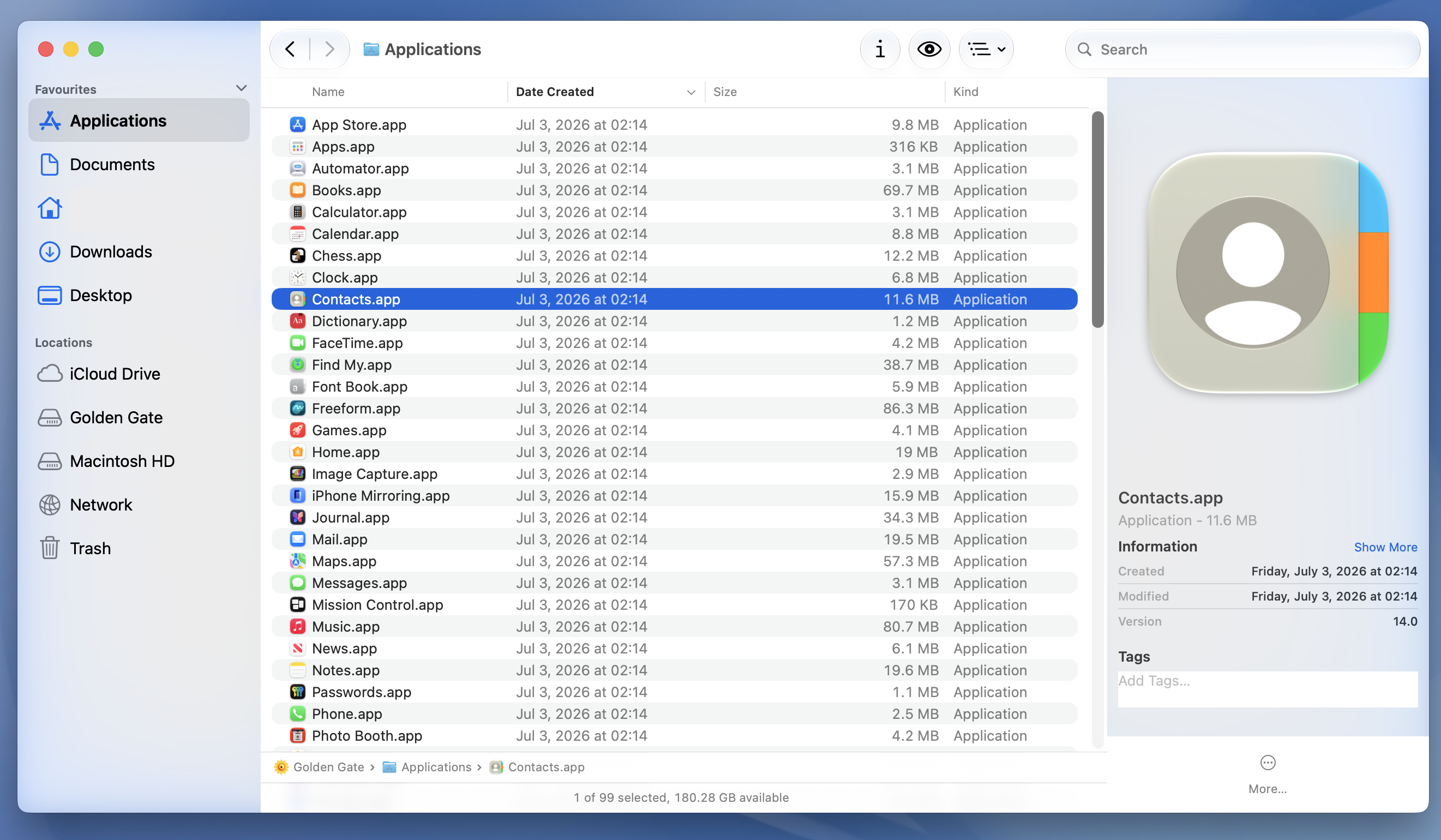Select the Music.app icon
Image resolution: width=1441 pixels, height=840 pixels.
(x=297, y=627)
